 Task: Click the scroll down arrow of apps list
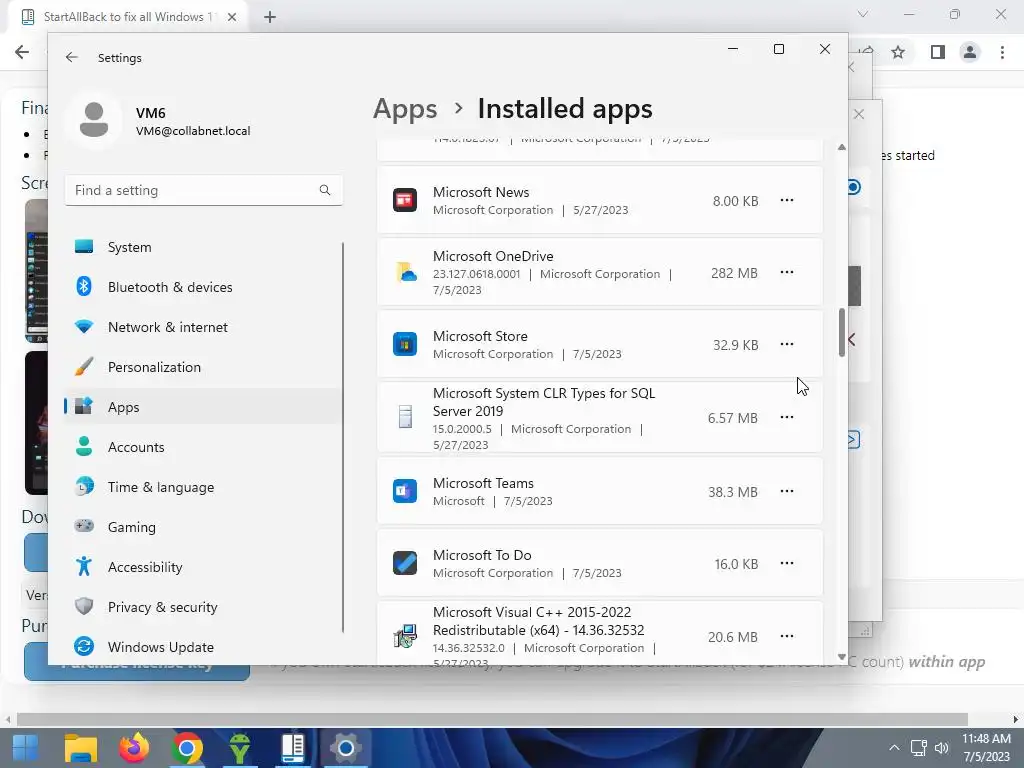tap(842, 657)
